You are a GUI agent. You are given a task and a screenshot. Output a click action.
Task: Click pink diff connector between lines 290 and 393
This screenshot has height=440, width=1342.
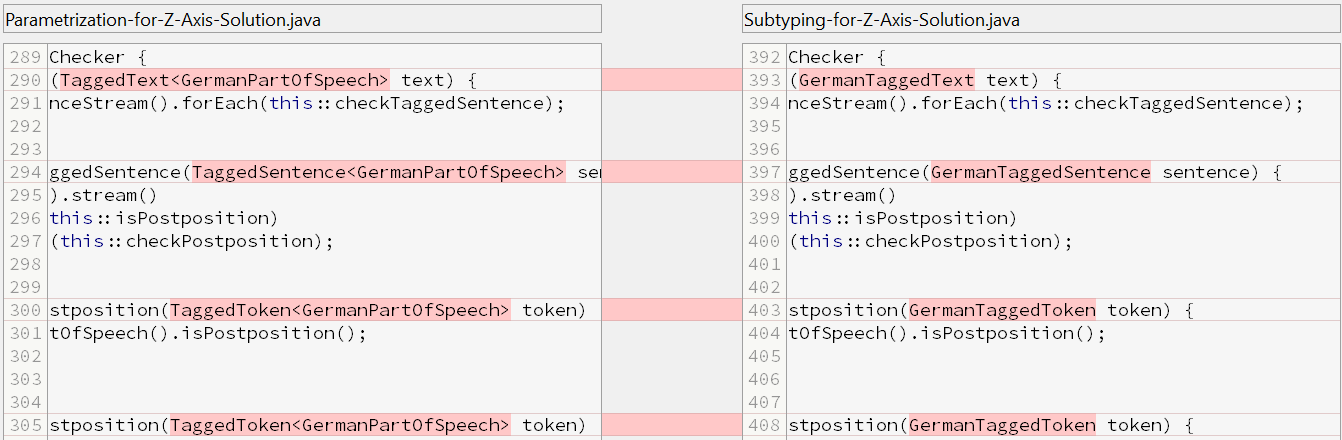pos(671,80)
